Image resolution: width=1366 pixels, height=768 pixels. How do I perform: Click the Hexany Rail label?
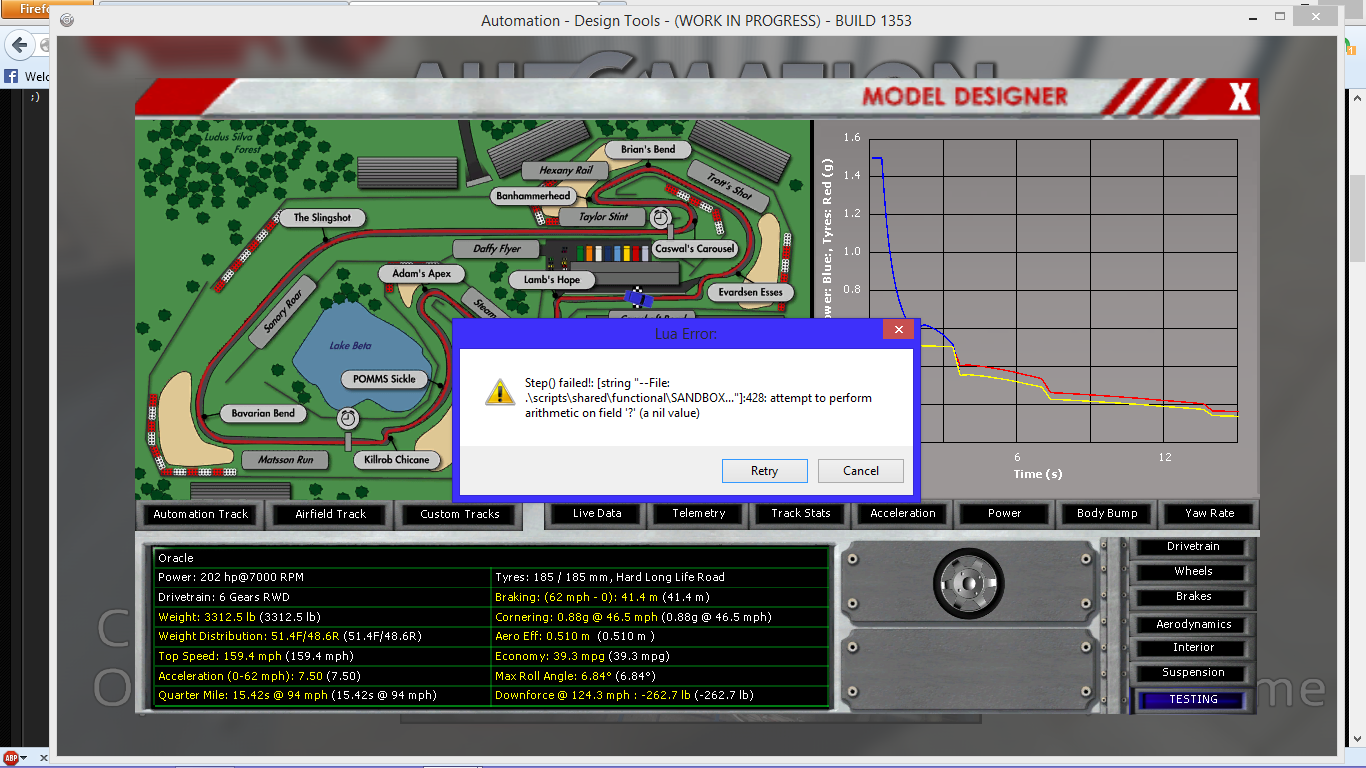pos(566,171)
